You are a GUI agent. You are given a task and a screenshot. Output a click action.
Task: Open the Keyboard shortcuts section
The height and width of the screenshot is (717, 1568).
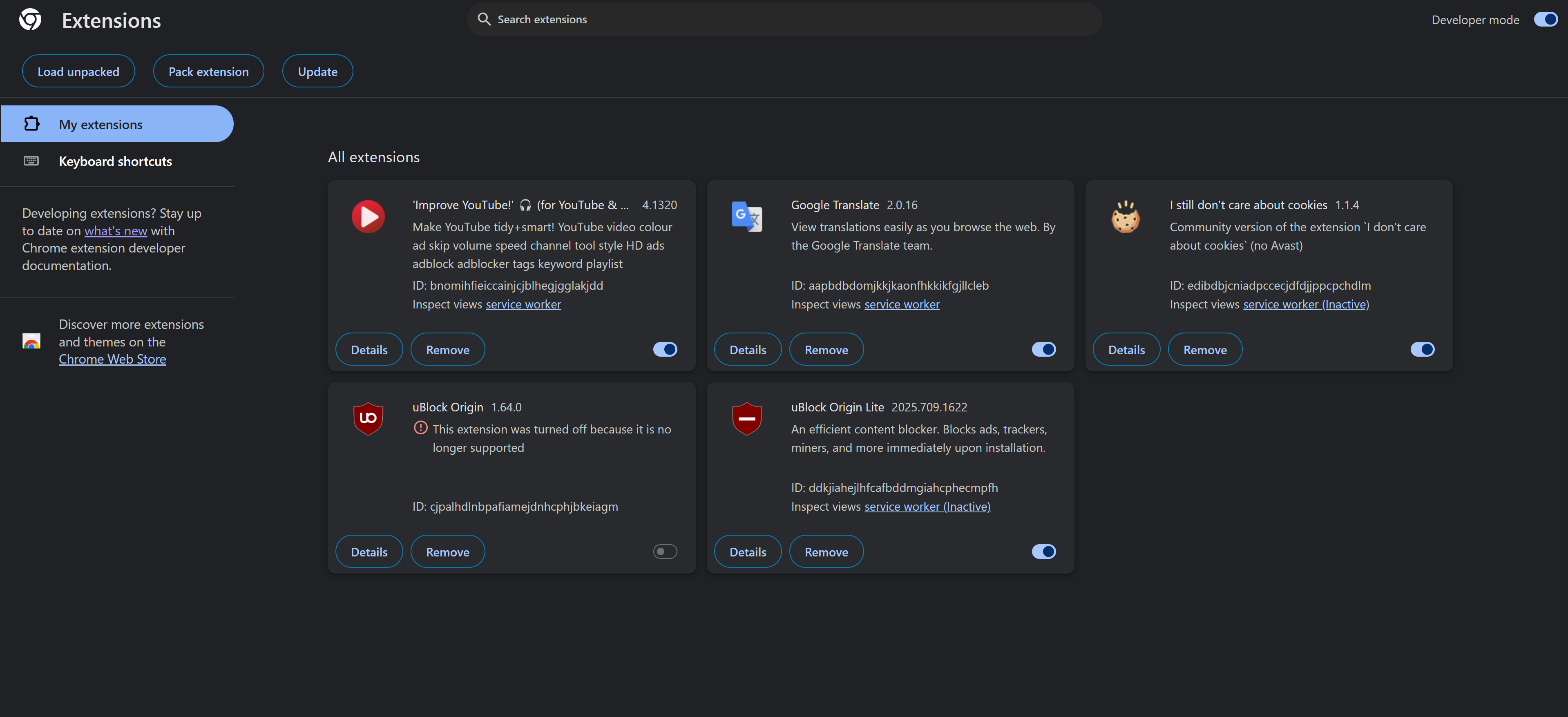click(x=115, y=161)
